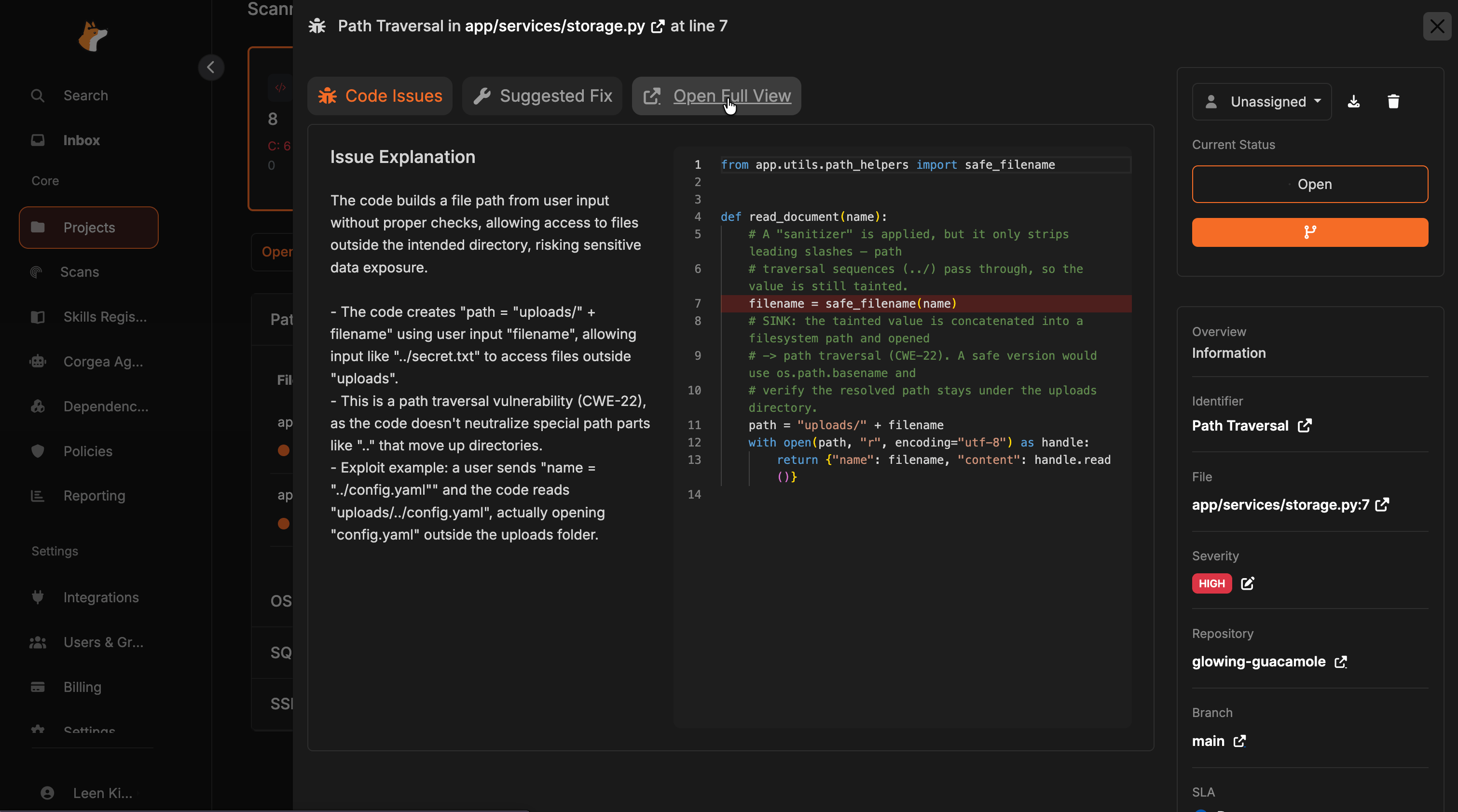The width and height of the screenshot is (1458, 812).
Task: Open Skills Registry in the sidebar
Action: [88, 317]
